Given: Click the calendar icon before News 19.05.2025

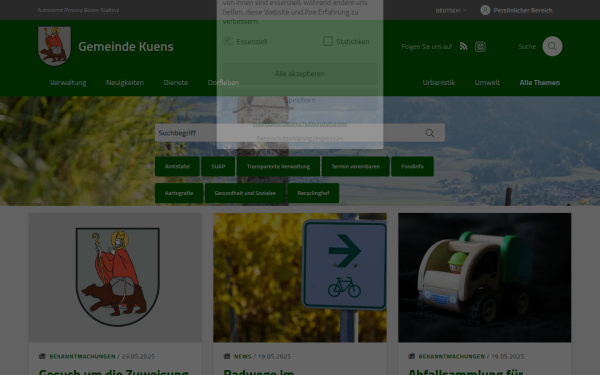Looking at the screenshot, I should pyautogui.click(x=227, y=356).
